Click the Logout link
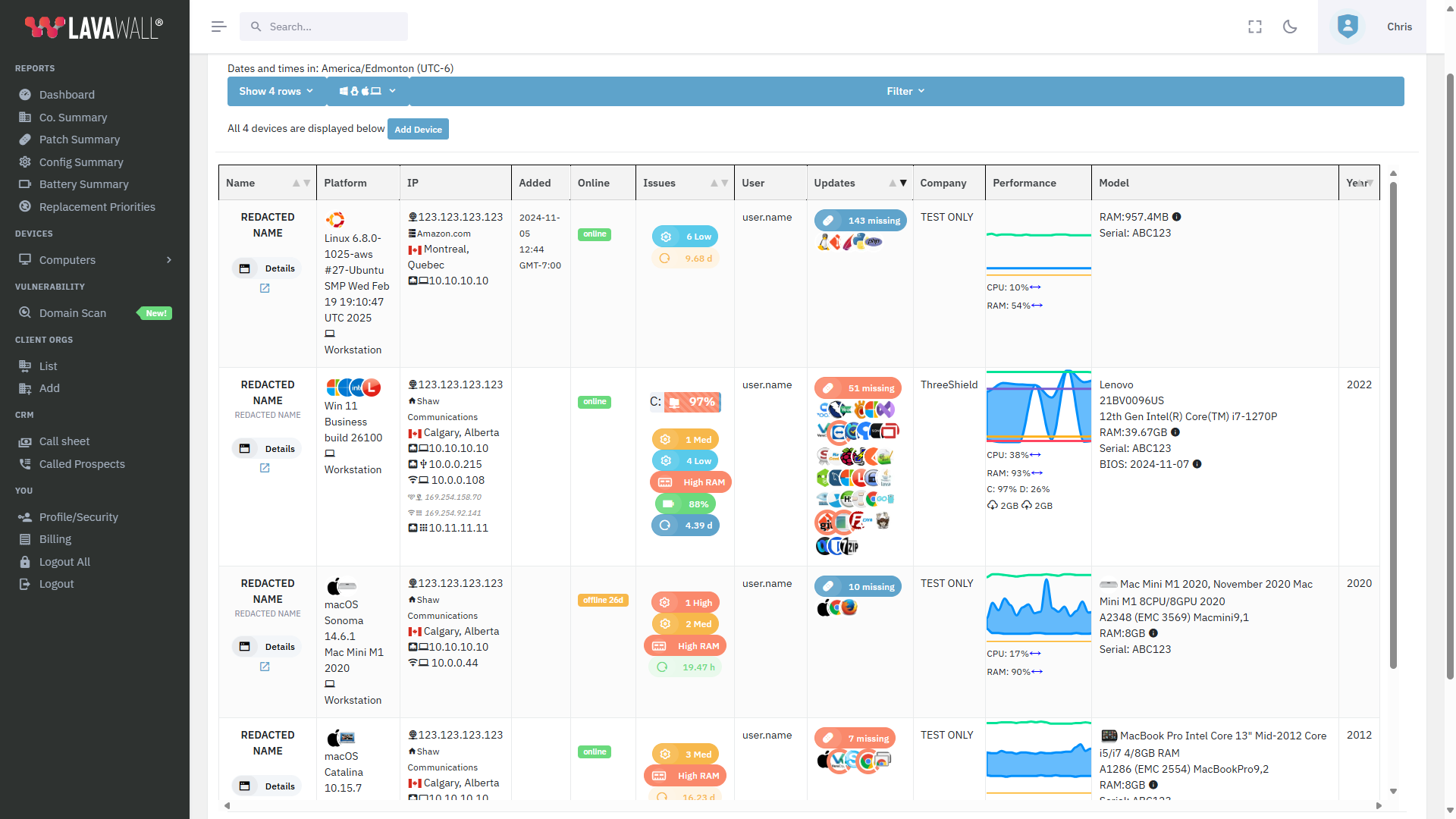 click(56, 584)
